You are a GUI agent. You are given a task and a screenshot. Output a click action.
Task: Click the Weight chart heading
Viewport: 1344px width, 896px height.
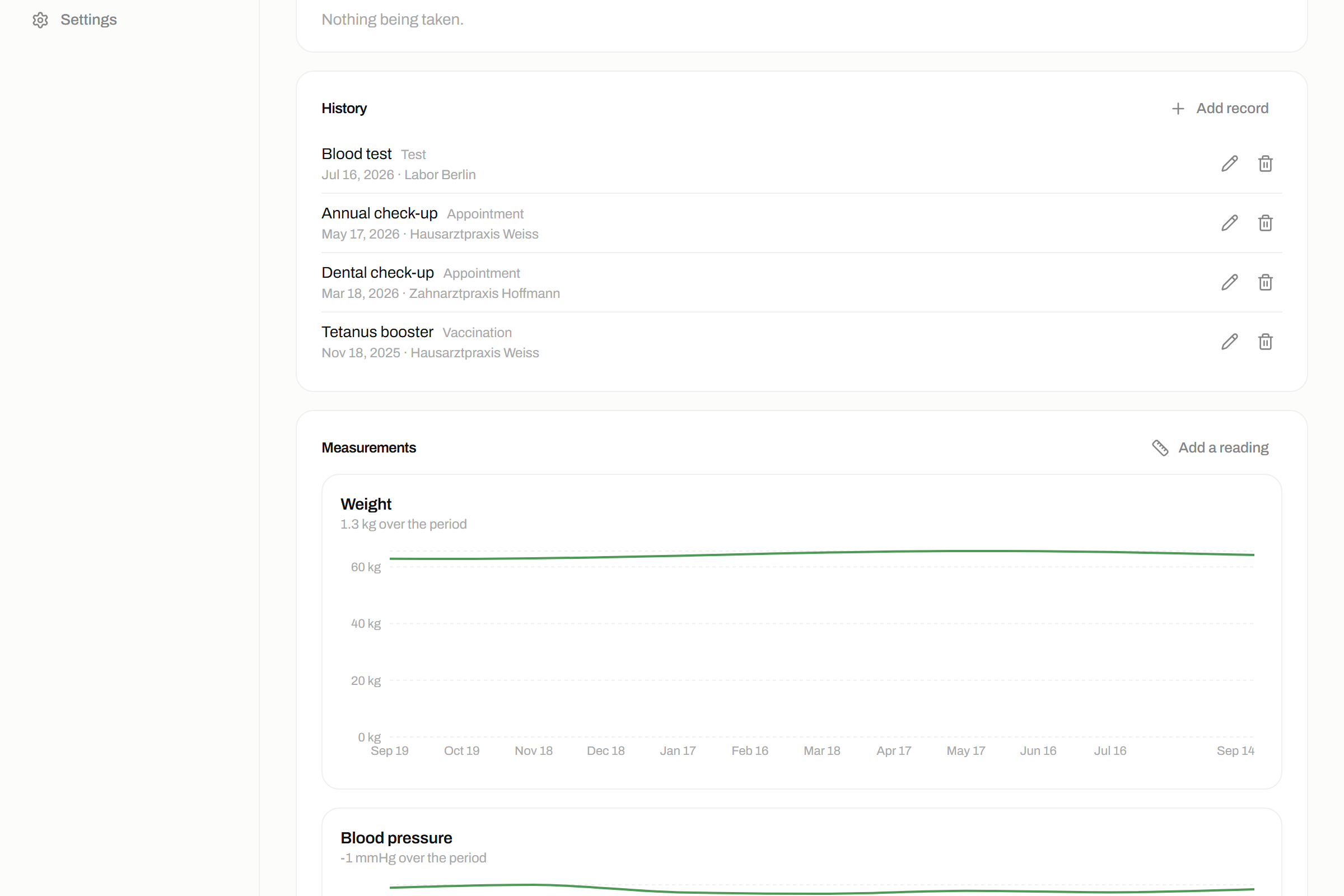(x=366, y=504)
